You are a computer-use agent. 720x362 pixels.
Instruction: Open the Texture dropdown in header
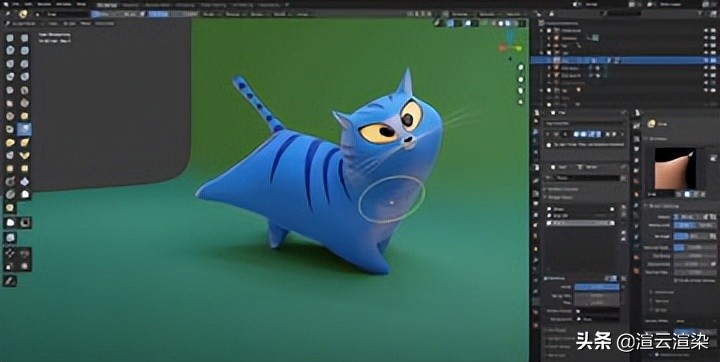point(236,14)
